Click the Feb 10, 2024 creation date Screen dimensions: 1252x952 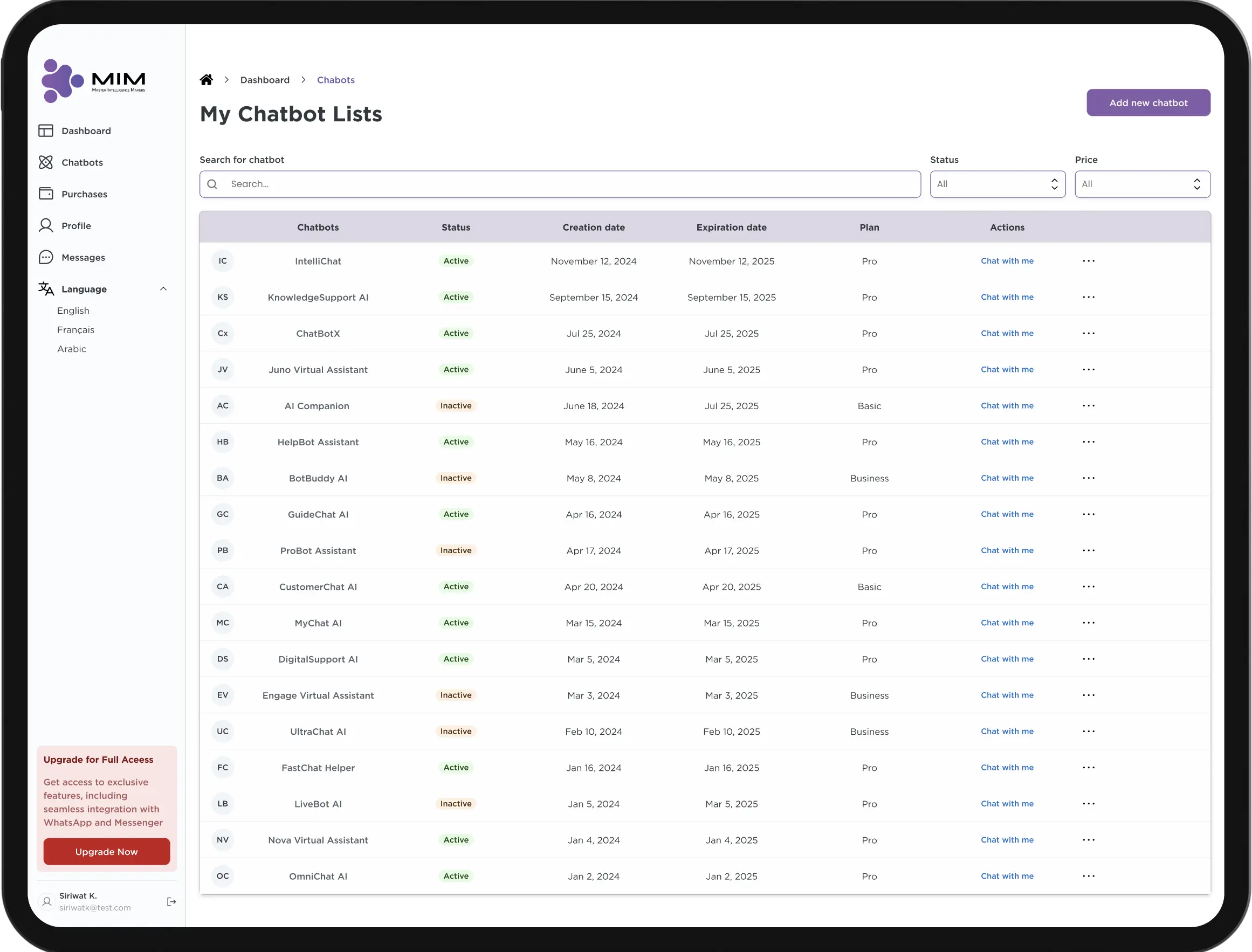tap(594, 732)
